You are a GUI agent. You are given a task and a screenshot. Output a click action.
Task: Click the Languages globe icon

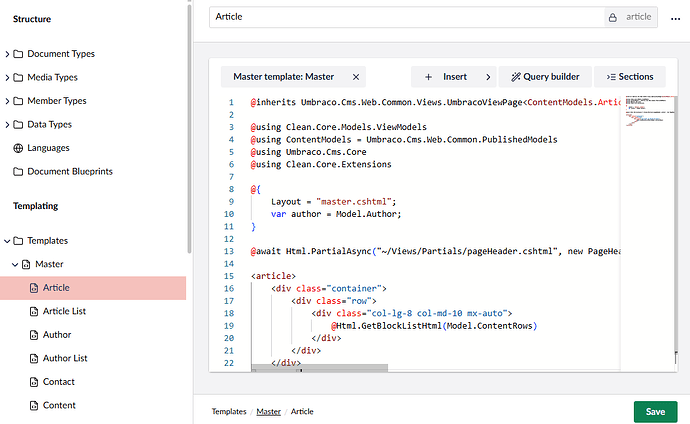(19, 148)
